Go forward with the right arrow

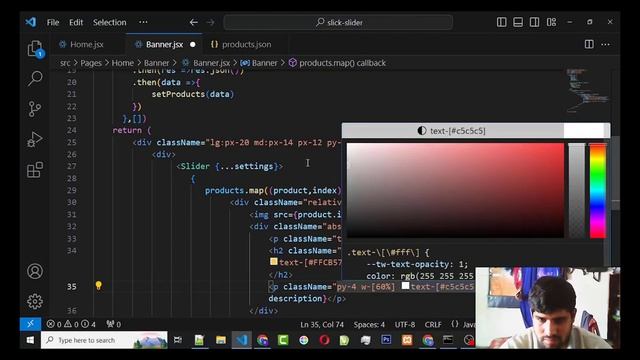pyautogui.click(x=211, y=22)
